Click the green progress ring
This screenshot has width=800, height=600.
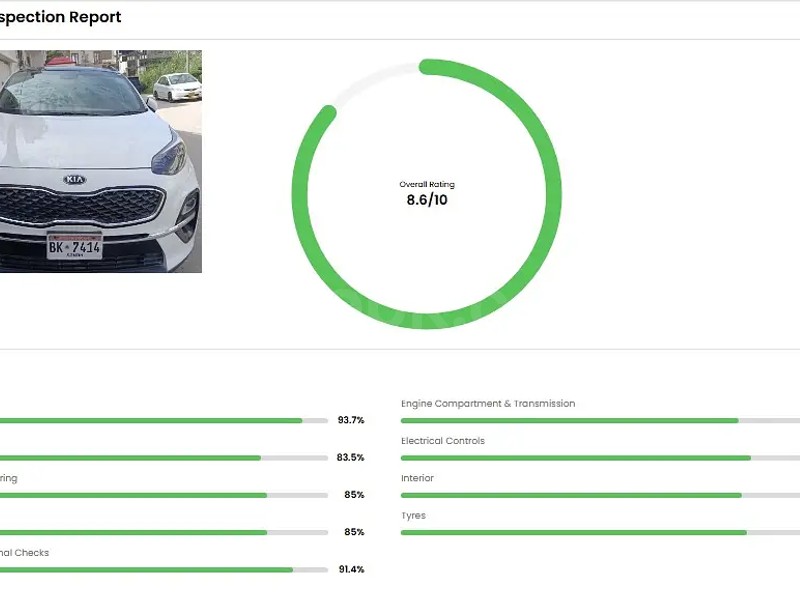coord(426,60)
